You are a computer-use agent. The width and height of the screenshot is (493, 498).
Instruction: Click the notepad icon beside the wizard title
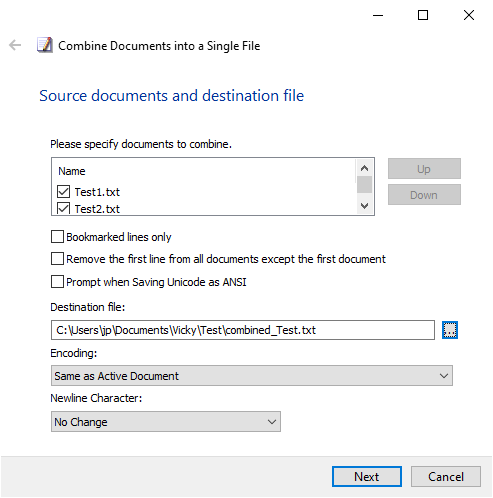click(45, 45)
